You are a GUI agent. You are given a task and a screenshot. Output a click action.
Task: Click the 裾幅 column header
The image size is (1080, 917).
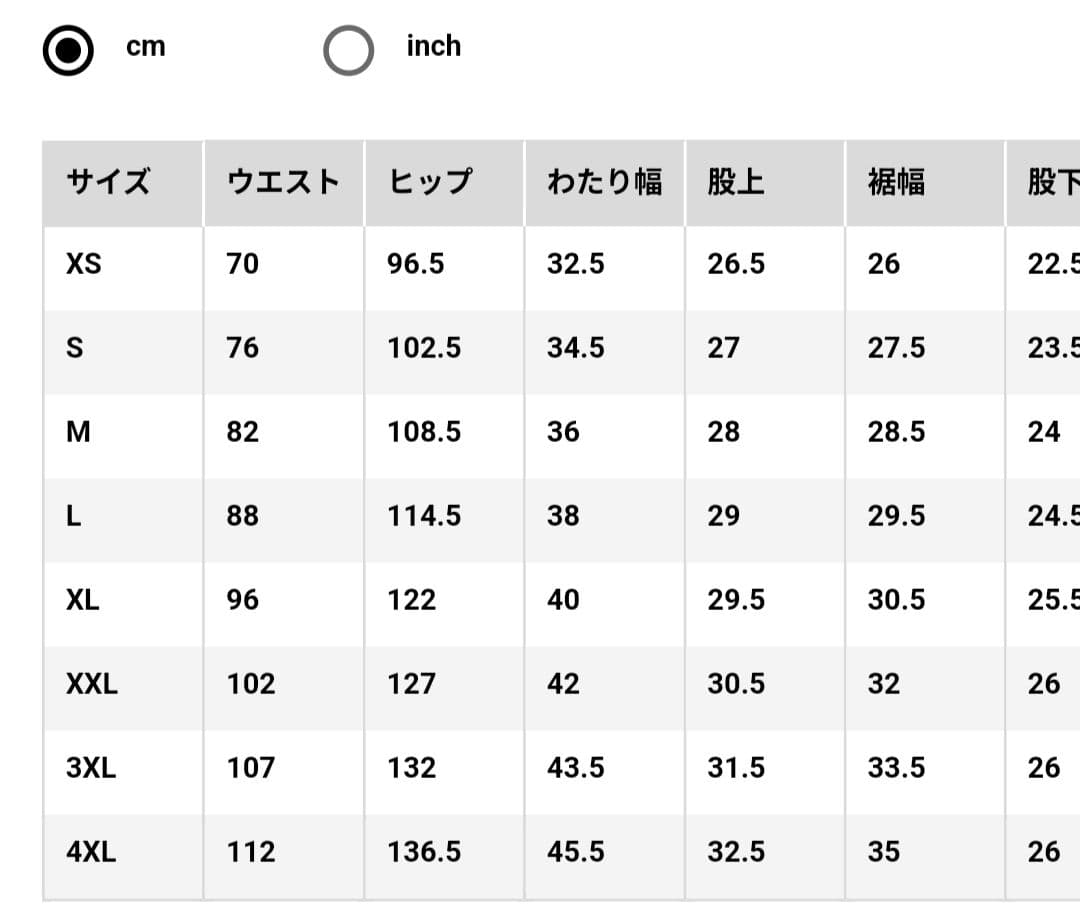[x=896, y=183]
